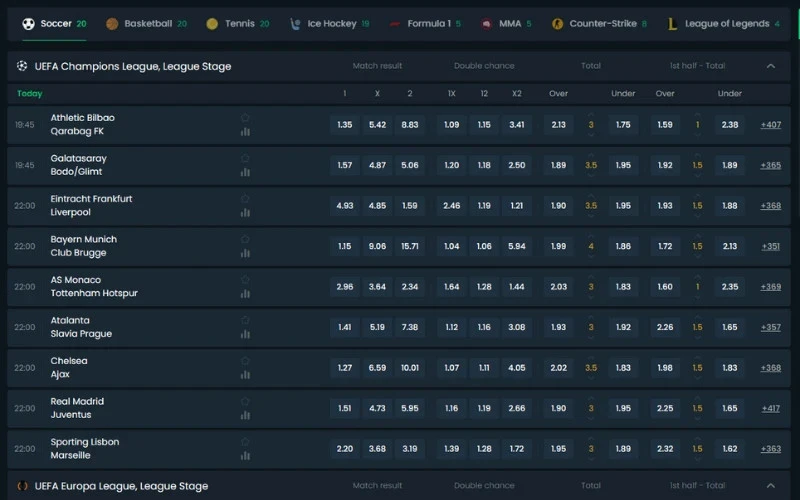The width and height of the screenshot is (800, 500).
Task: Open the Formula 1 tab
Action: 424,23
